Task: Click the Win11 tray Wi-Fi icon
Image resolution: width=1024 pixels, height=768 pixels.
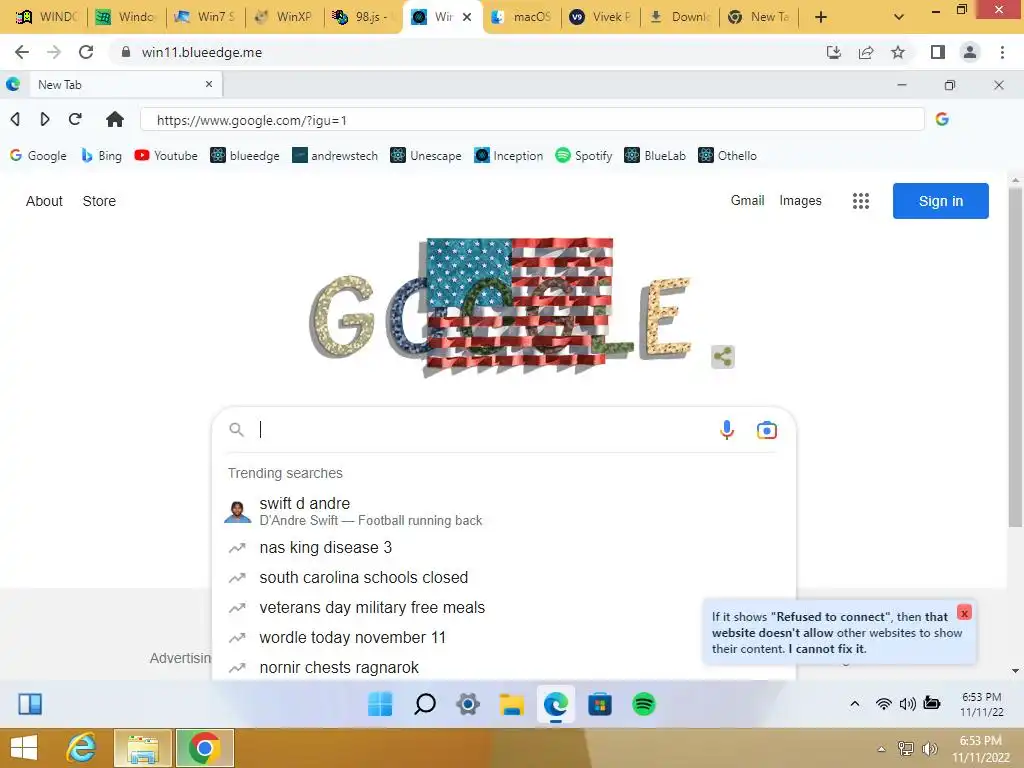Action: (x=884, y=703)
